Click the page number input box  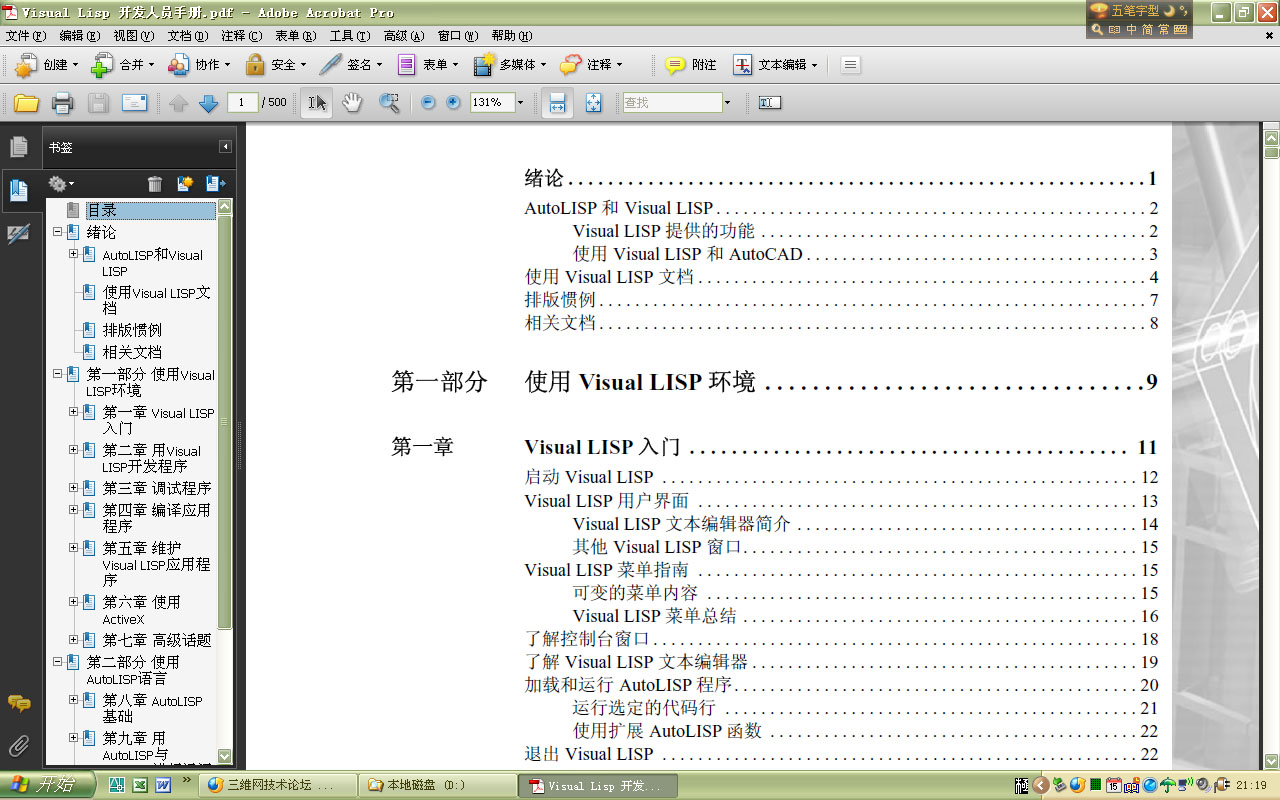243,102
